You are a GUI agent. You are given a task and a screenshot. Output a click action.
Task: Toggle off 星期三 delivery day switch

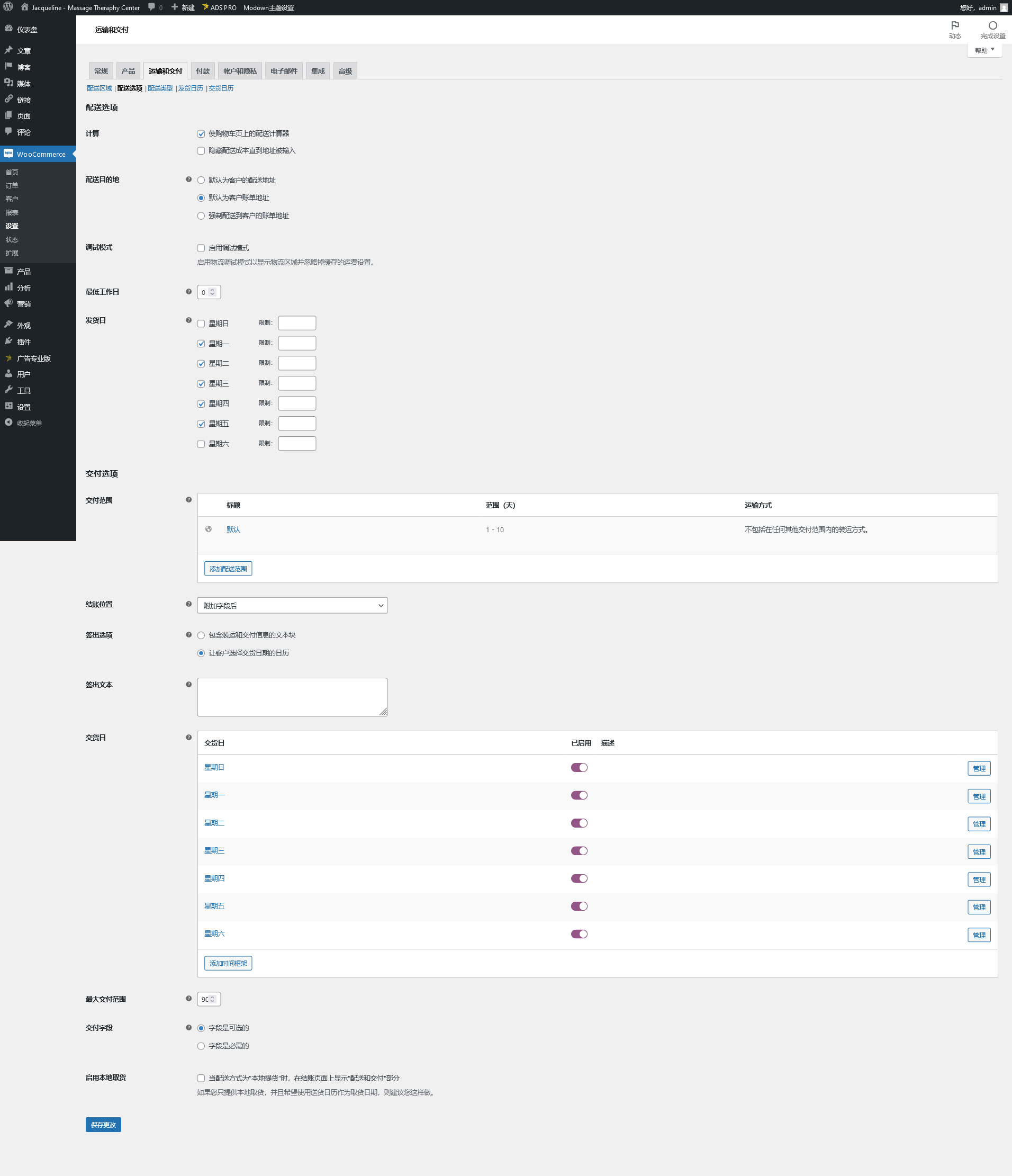579,851
